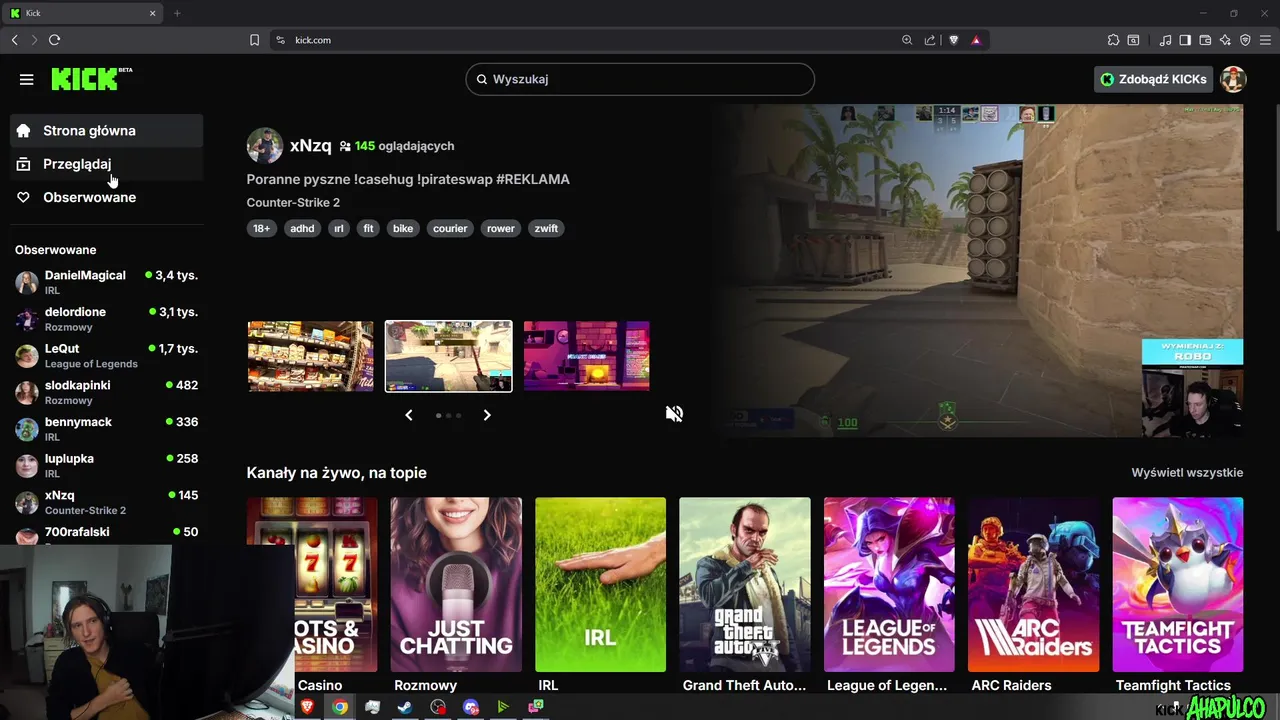Open xNzq in the followed list
Image resolution: width=1280 pixels, height=720 pixels.
(x=107, y=502)
